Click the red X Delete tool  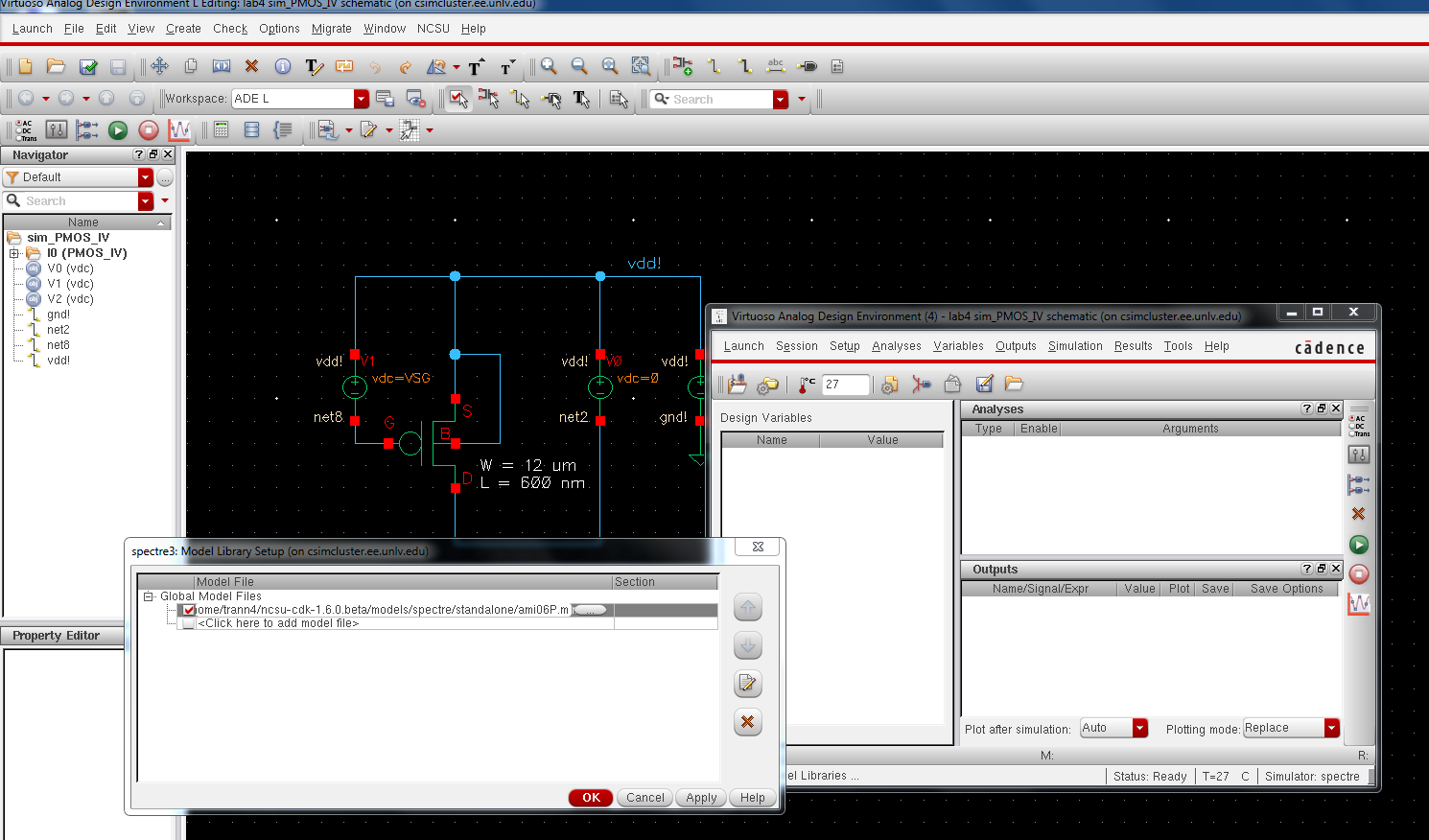[x=251, y=66]
